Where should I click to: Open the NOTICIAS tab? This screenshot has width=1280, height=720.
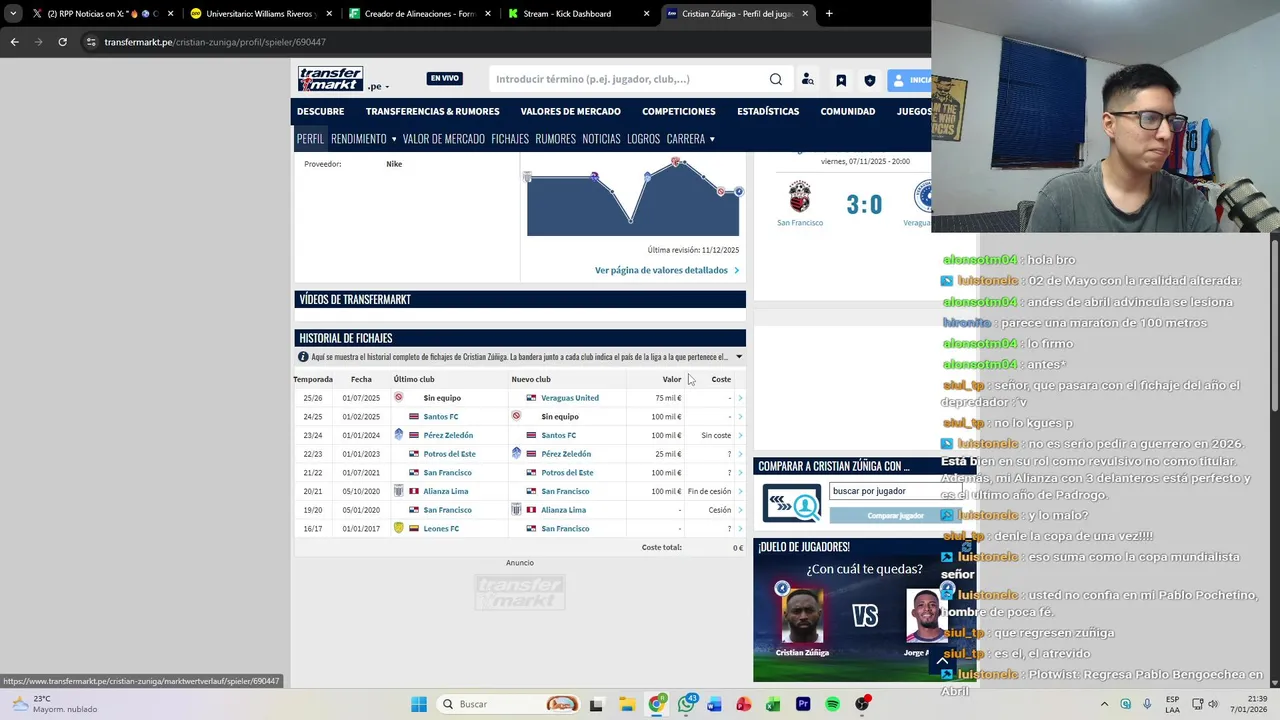point(601,139)
